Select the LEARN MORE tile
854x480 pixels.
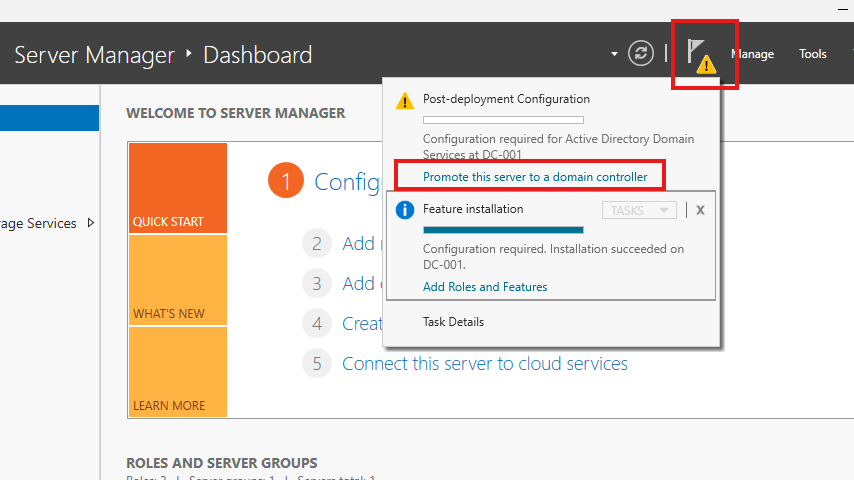tap(178, 372)
